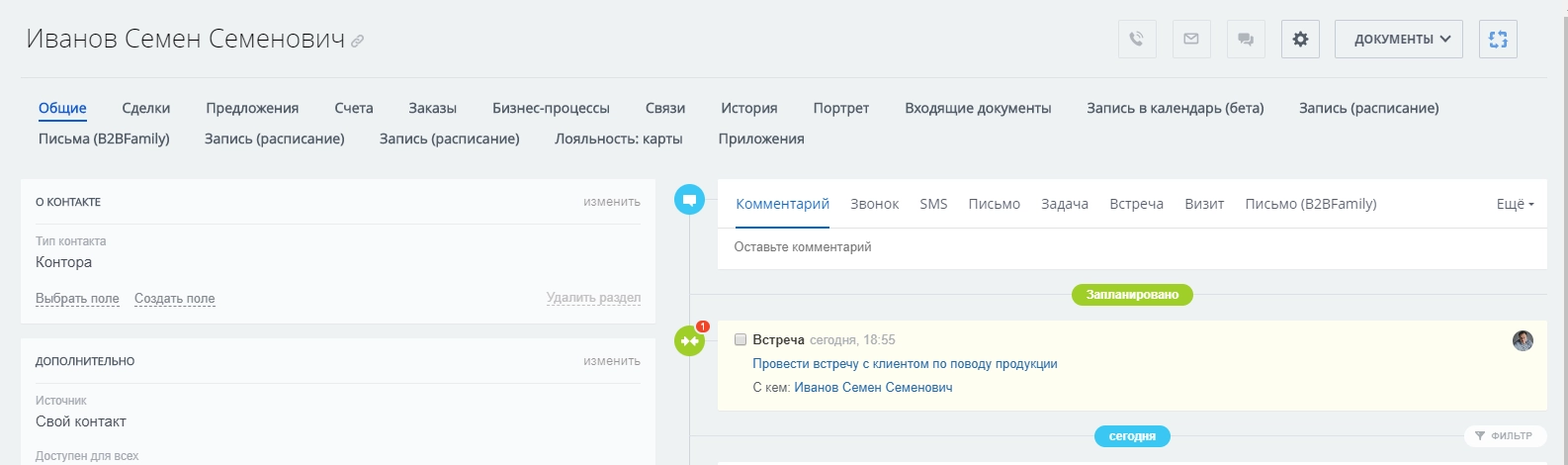Open the Портрет tab

841,108
